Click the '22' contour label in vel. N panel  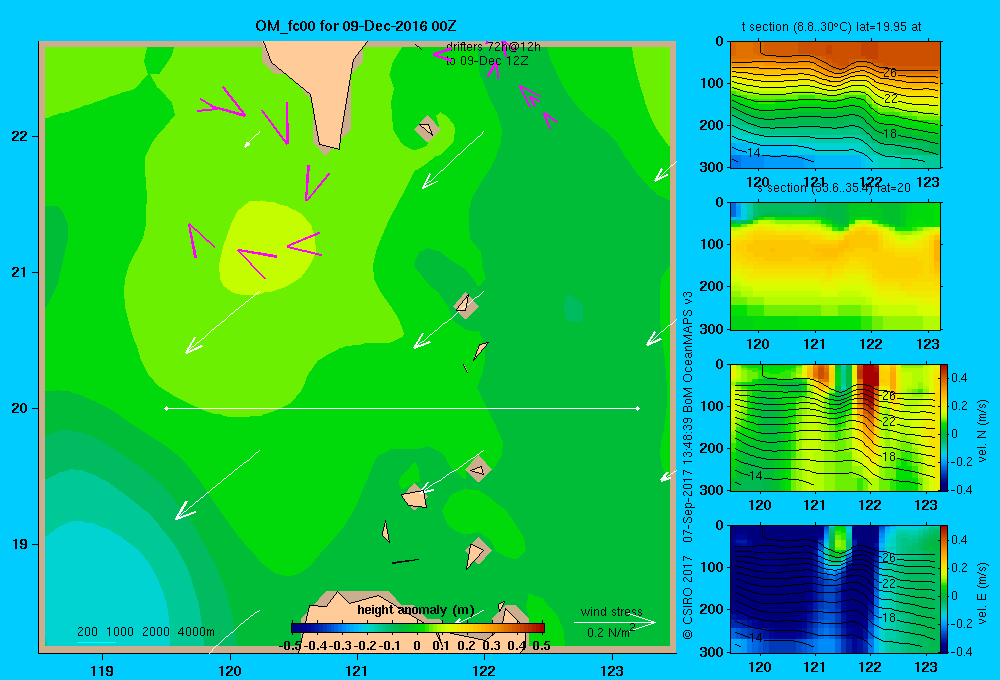[889, 422]
